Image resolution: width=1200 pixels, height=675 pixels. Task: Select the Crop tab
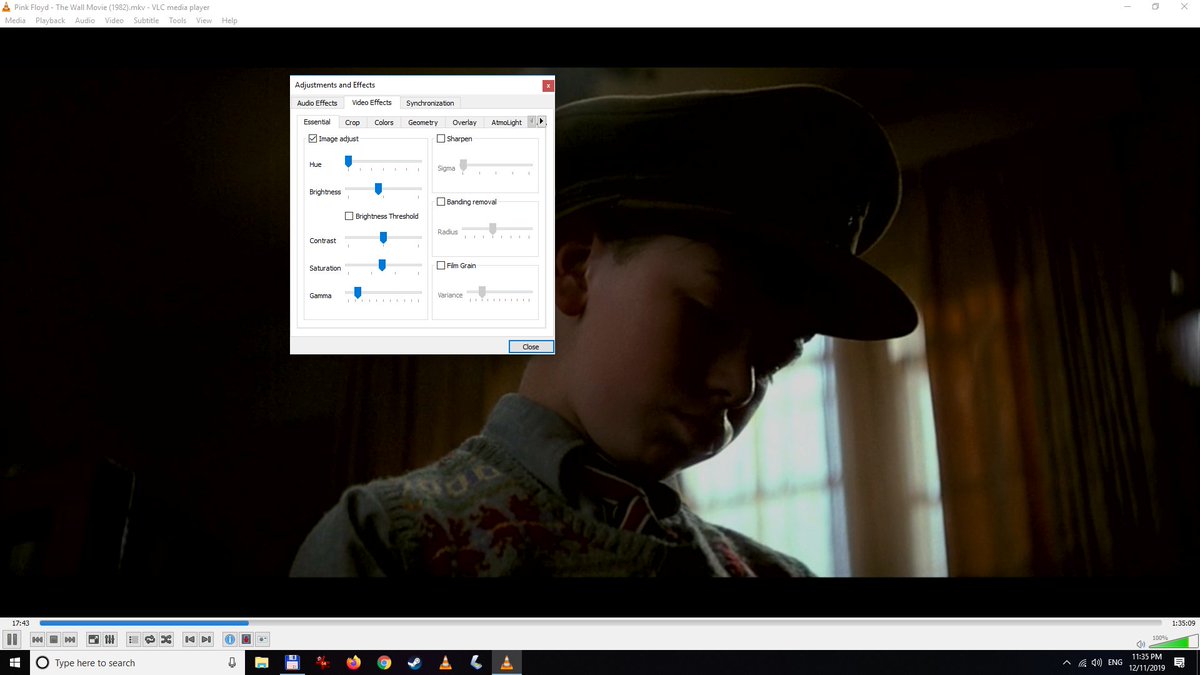click(x=352, y=122)
